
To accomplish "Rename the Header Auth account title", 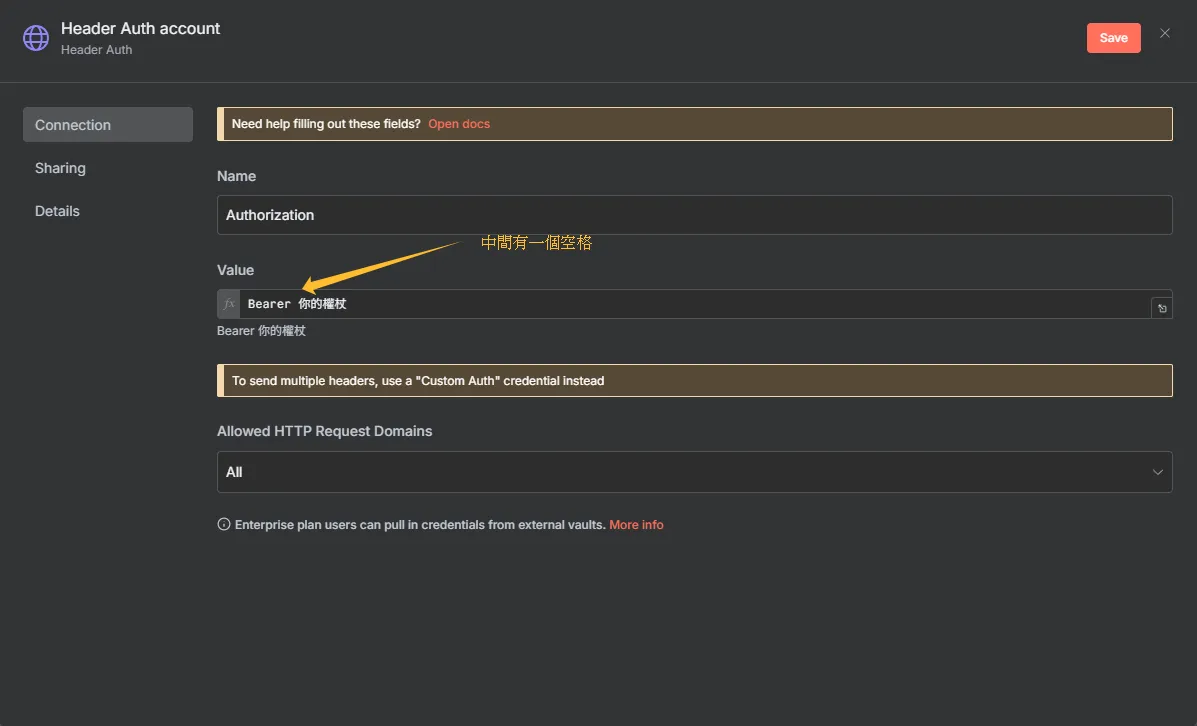I will pyautogui.click(x=141, y=28).
